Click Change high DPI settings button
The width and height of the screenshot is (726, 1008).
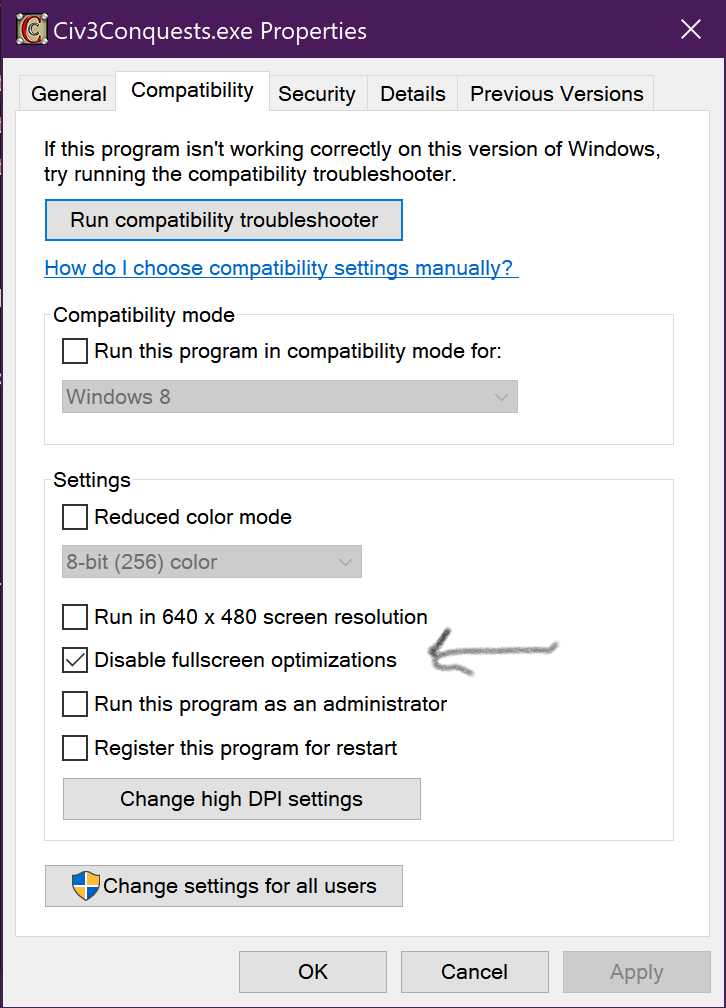241,799
